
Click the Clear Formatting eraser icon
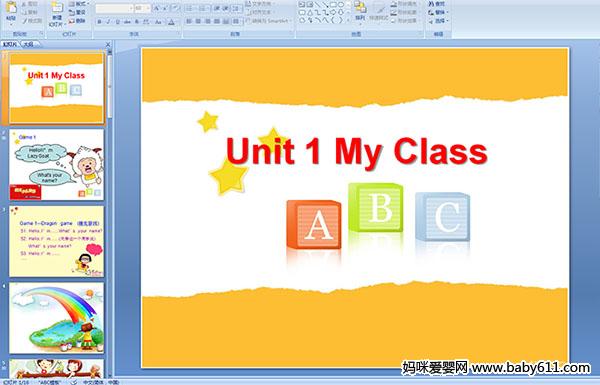pyautogui.click(x=175, y=8)
